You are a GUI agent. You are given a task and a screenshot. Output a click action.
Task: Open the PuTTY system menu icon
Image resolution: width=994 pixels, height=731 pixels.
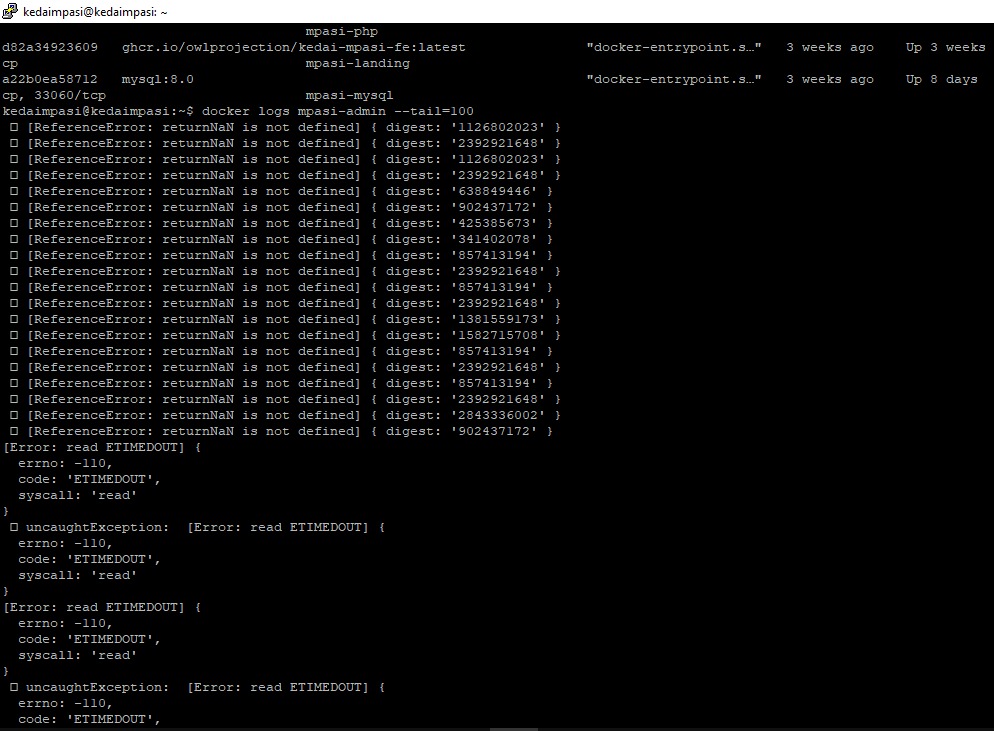(x=9, y=11)
